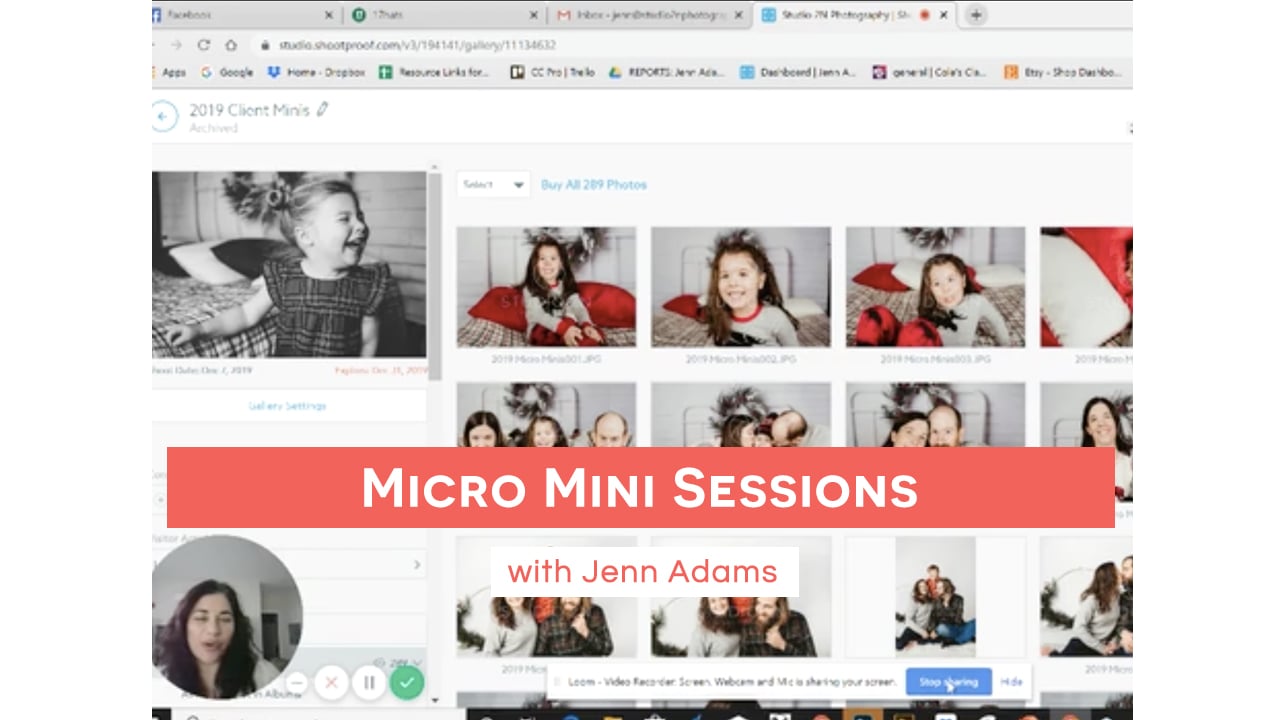Click the Loom minus control button

pos(297,683)
